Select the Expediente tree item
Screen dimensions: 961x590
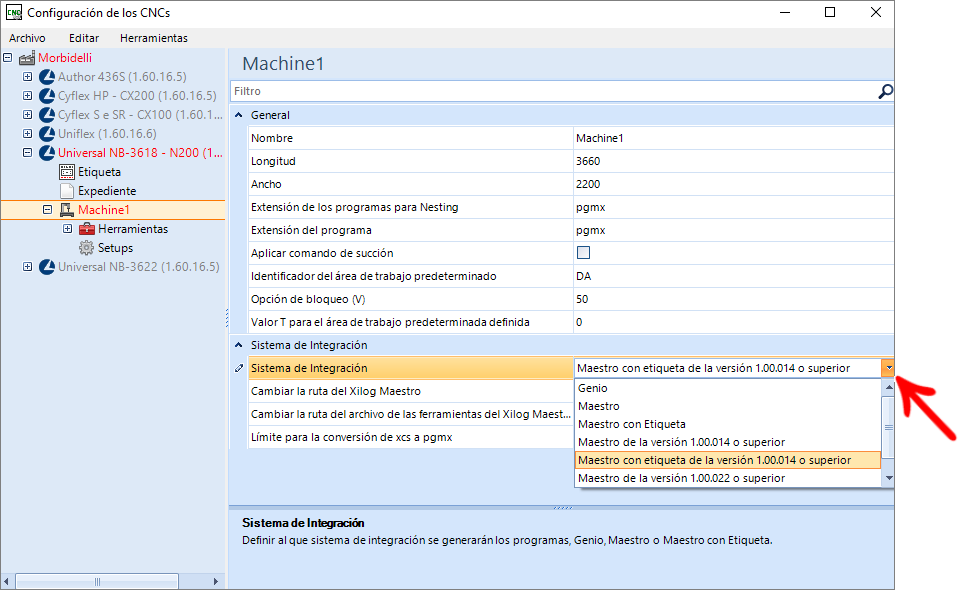107,191
